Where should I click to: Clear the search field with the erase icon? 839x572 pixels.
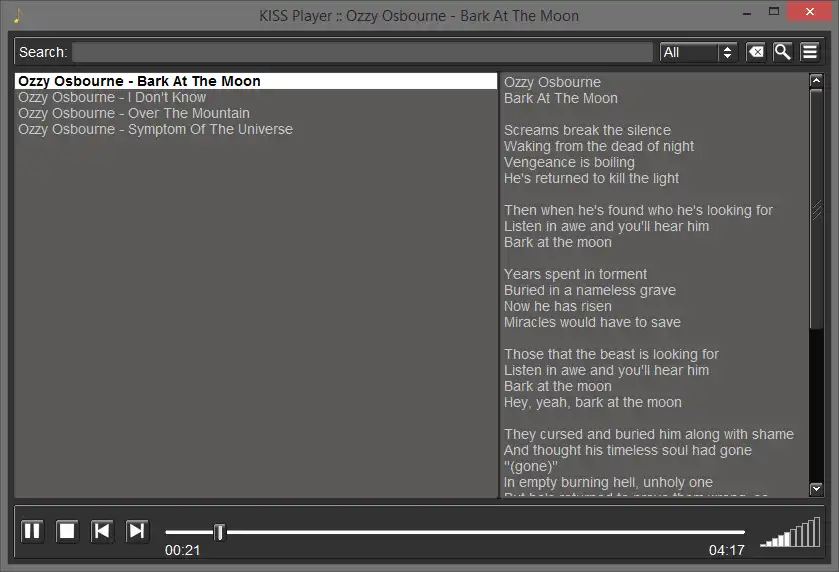(756, 52)
